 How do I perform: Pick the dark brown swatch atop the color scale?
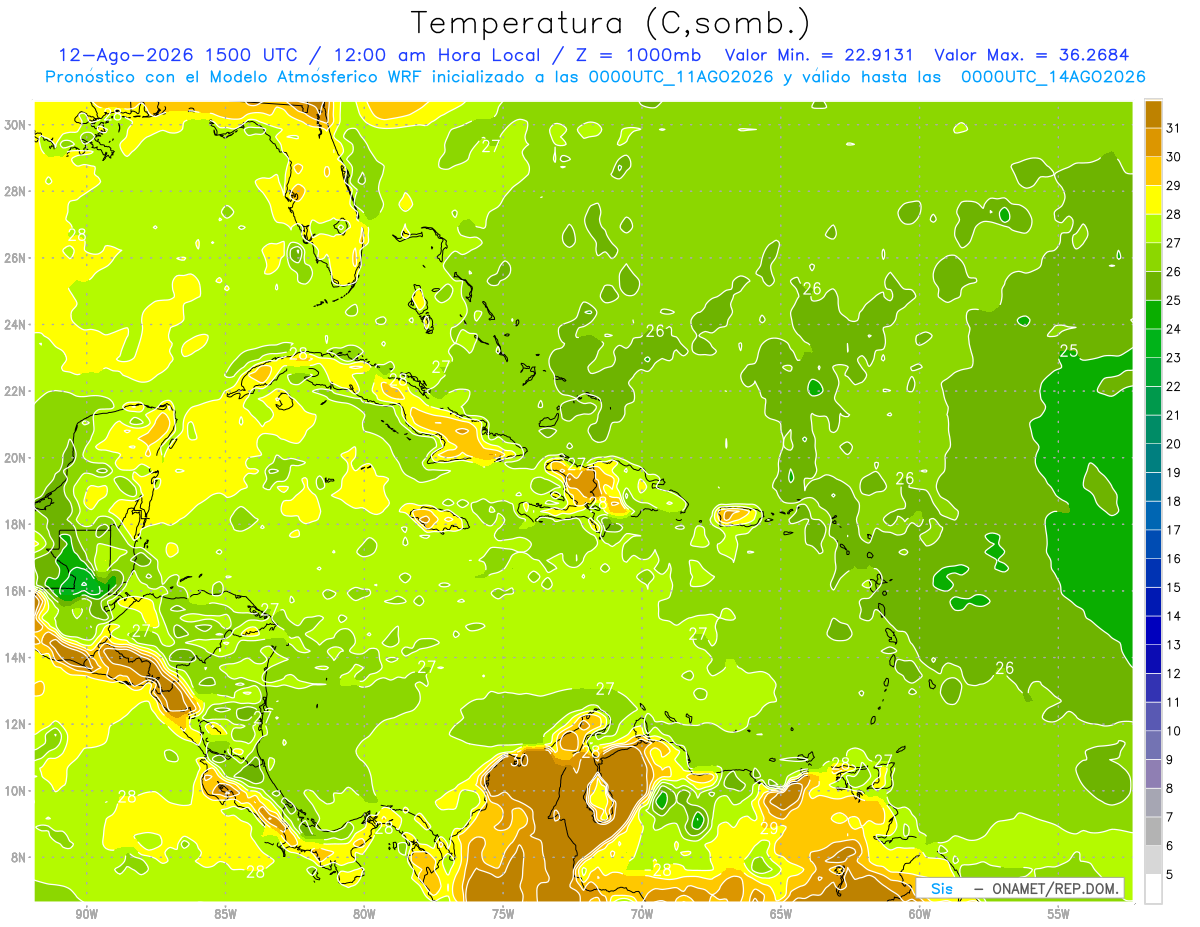coord(1153,114)
